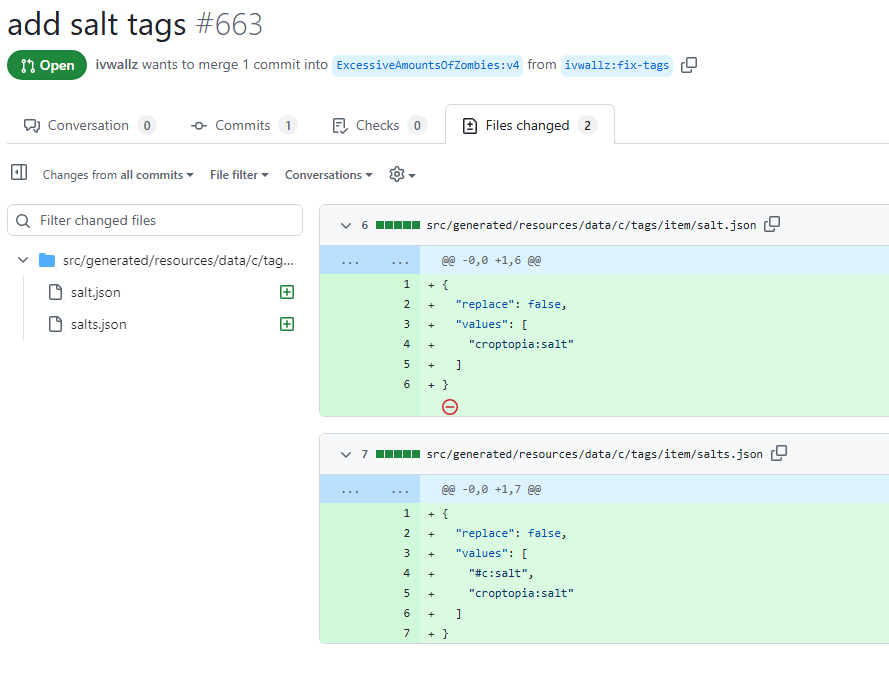Screen dimensions: 889x687
Task: Click the added-file icon beside salts.json
Action: (x=287, y=324)
